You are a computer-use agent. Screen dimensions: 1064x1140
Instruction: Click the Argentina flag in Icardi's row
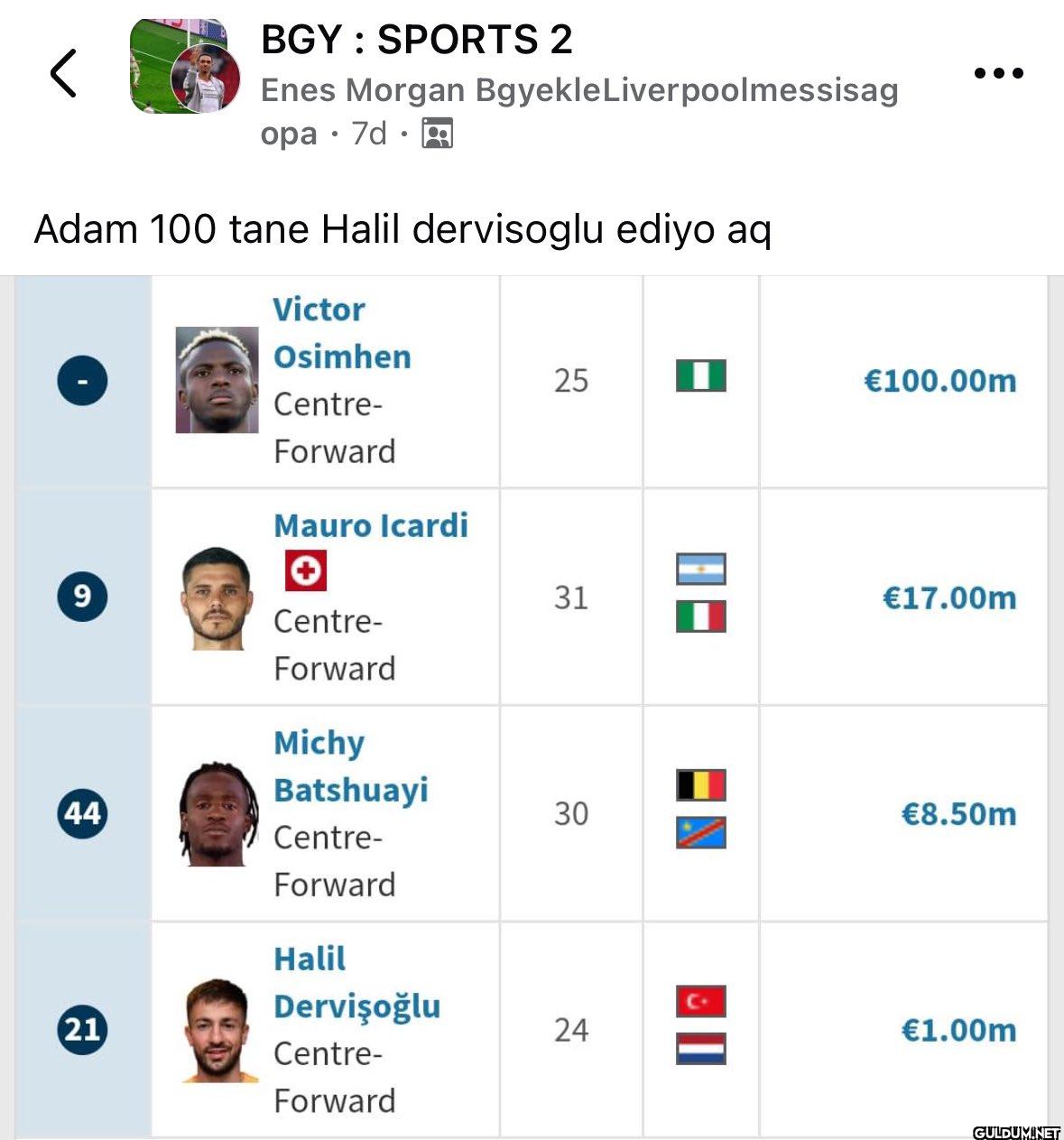(701, 570)
